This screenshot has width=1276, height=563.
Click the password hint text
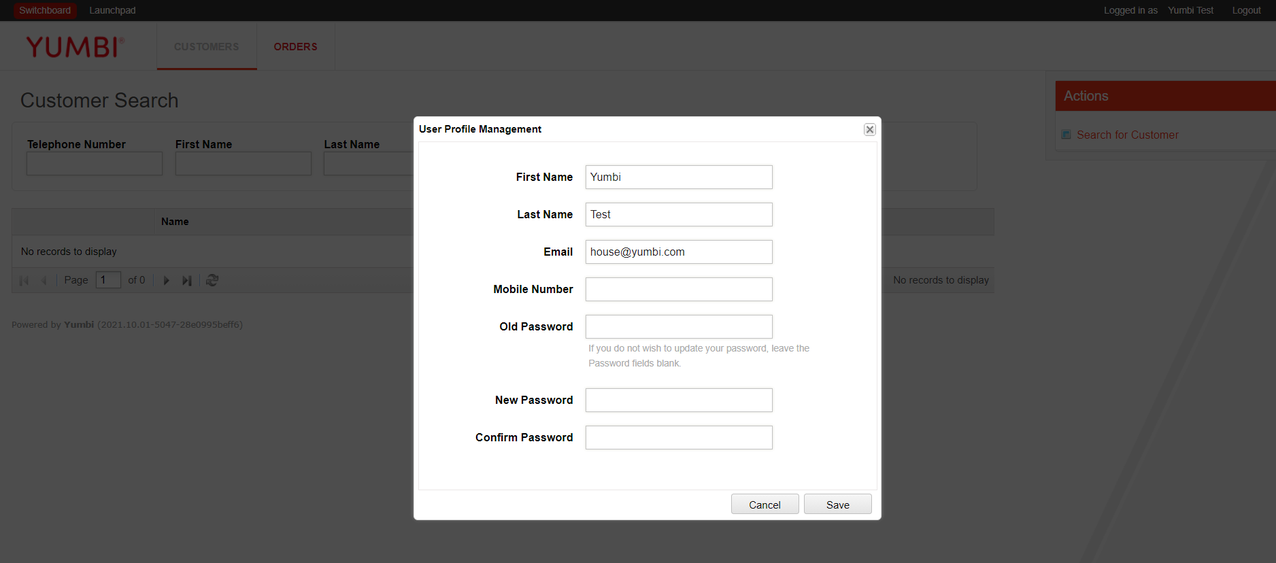pyautogui.click(x=699, y=356)
